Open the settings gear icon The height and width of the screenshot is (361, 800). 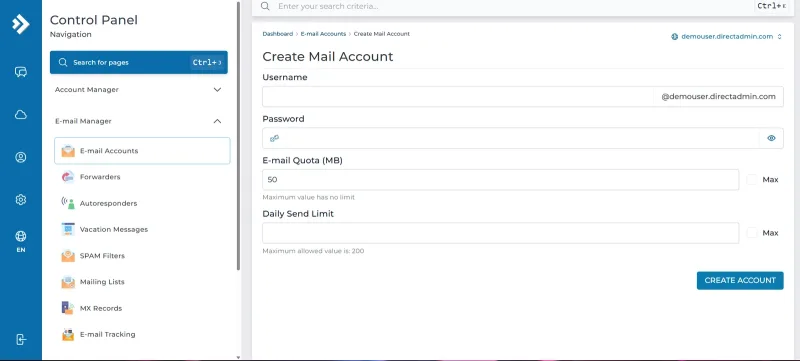pyautogui.click(x=20, y=199)
